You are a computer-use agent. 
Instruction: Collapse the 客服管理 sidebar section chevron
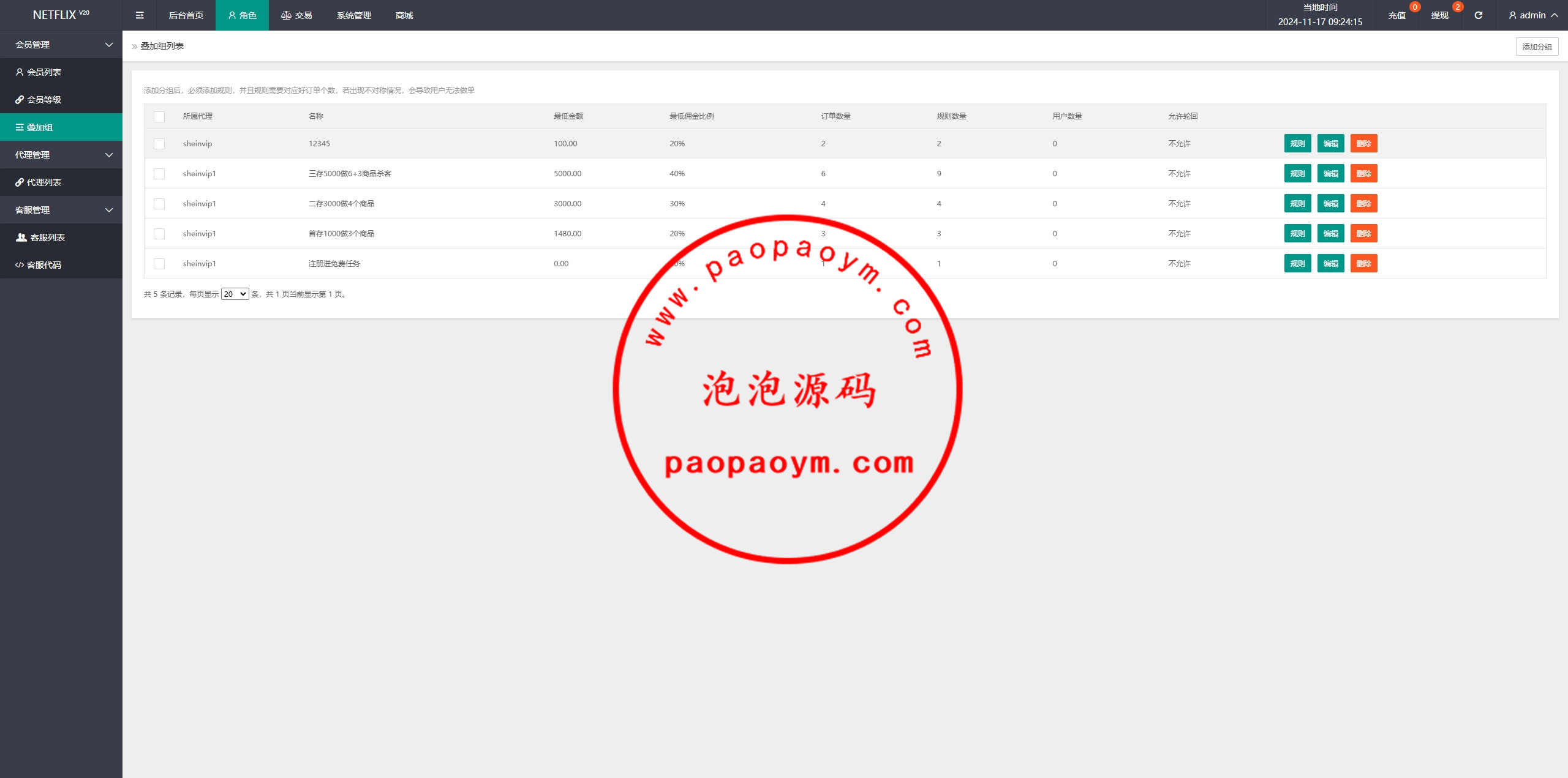pos(109,210)
